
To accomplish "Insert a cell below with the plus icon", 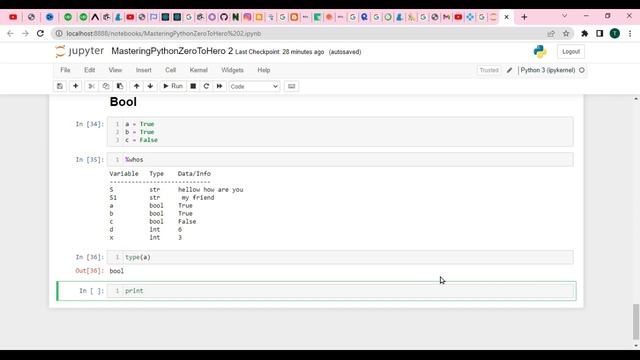I will coord(76,86).
